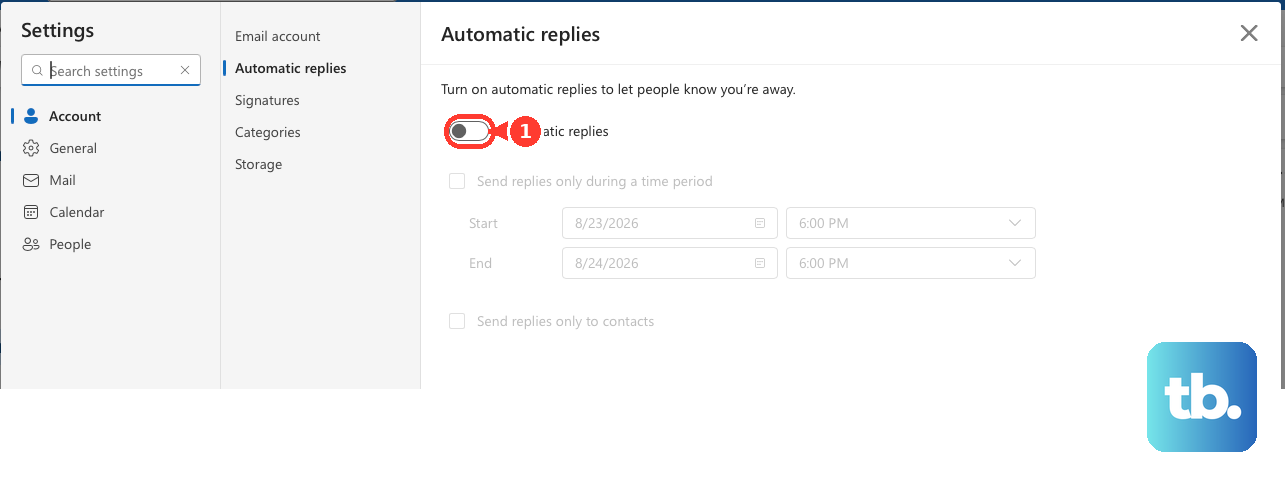The width and height of the screenshot is (1285, 480).
Task: Click the End label
Action: [x=480, y=263]
